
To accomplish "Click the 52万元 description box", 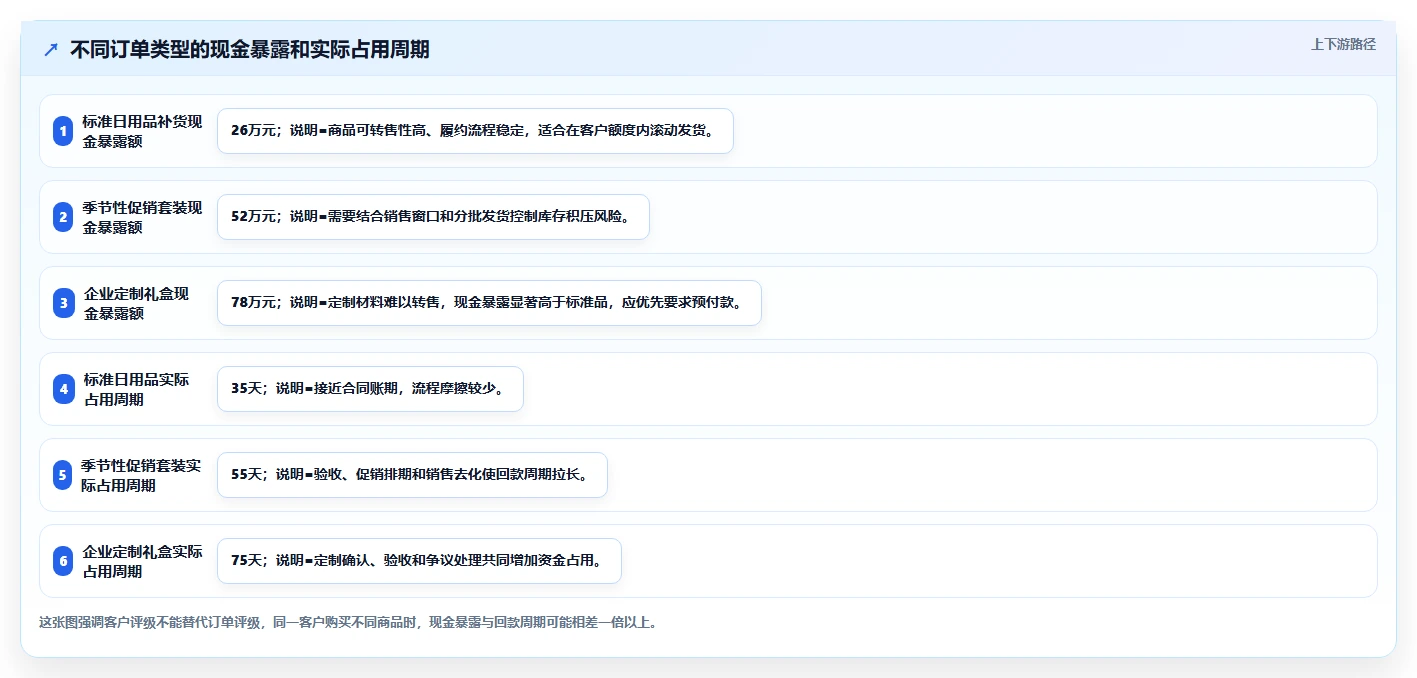I will tap(433, 217).
